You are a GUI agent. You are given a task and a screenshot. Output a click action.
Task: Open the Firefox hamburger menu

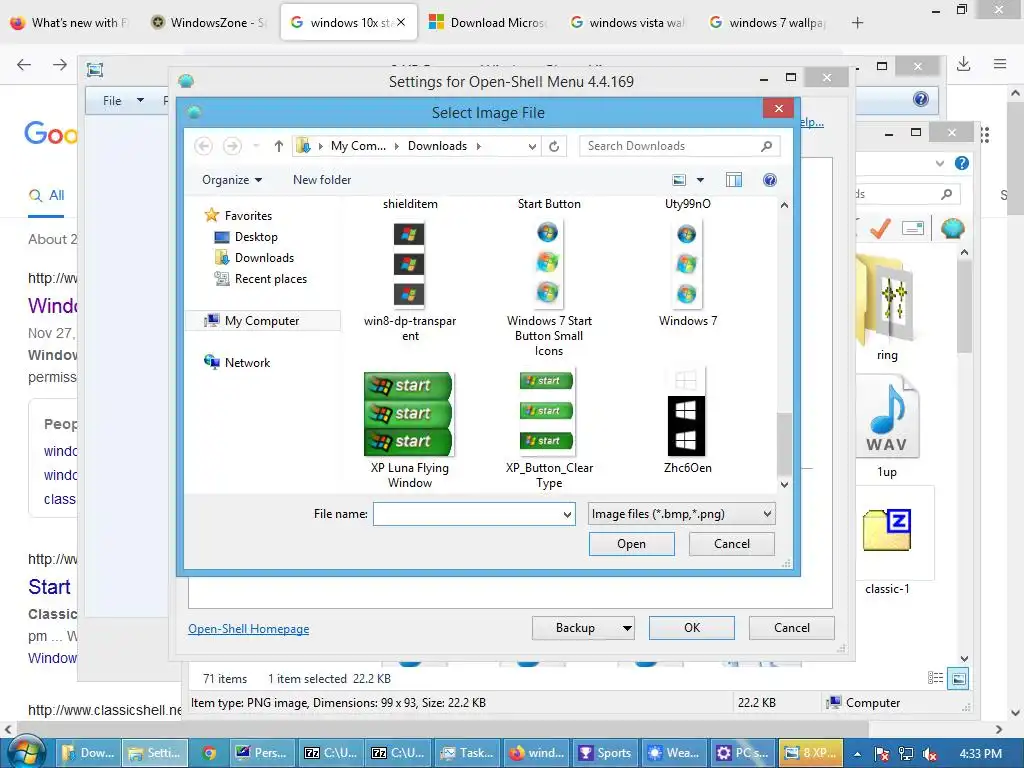999,64
